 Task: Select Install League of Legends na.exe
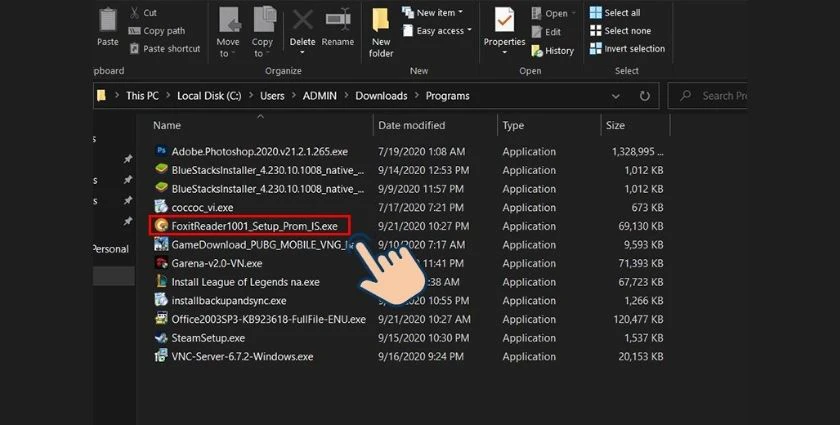tap(245, 282)
